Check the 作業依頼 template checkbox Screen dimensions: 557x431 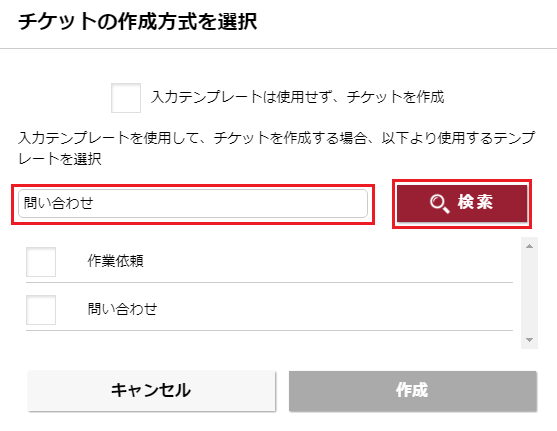tap(41, 262)
